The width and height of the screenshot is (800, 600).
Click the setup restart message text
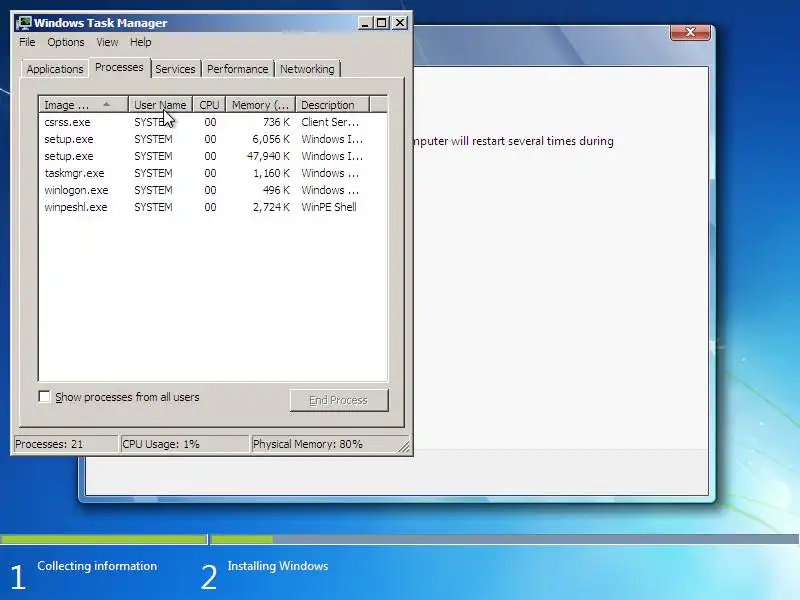514,141
